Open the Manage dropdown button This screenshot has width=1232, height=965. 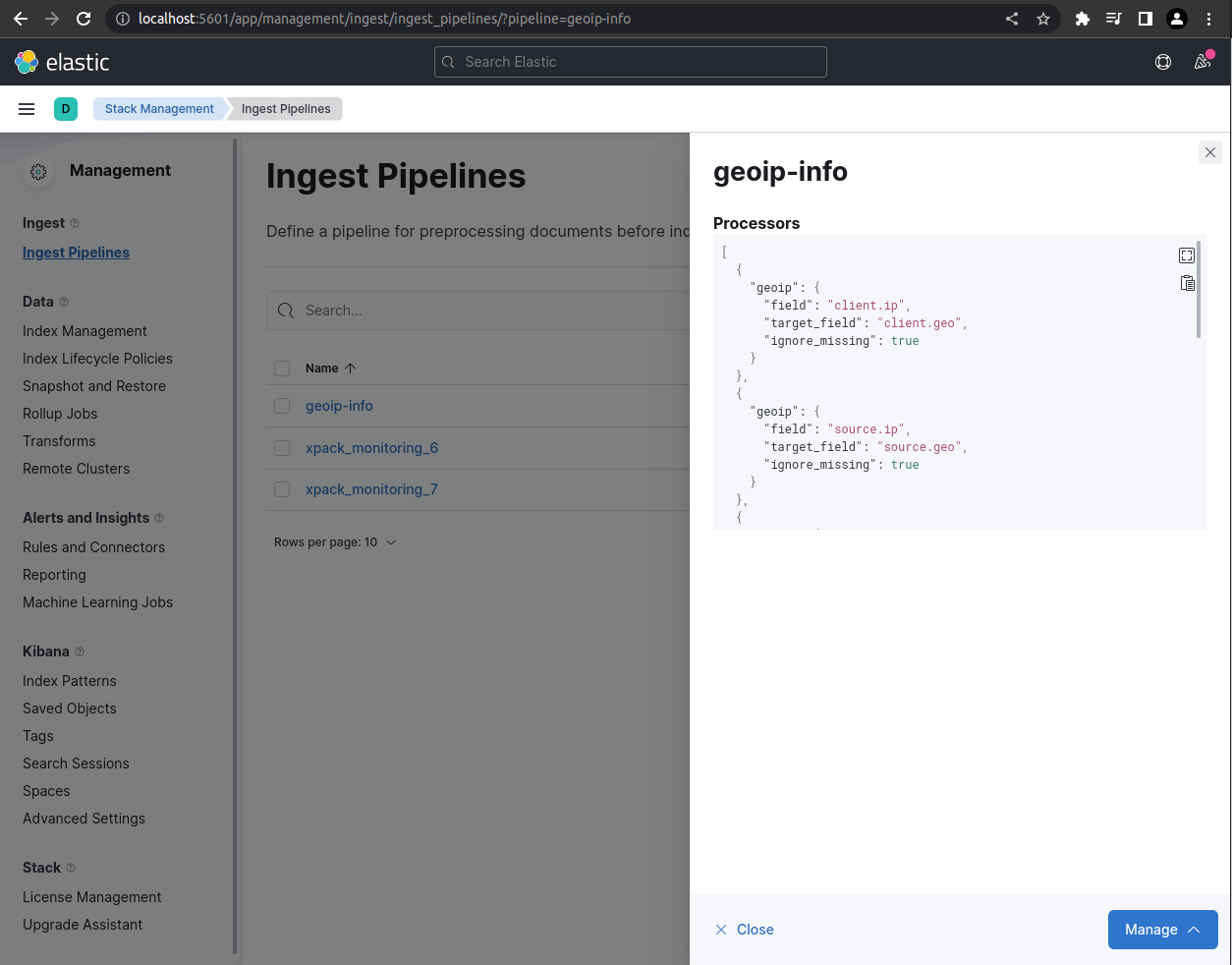coord(1163,930)
